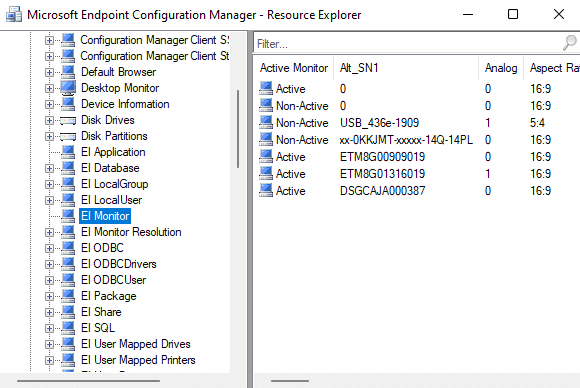Expand the Disk Partitions node
Image resolution: width=580 pixels, height=388 pixels.
coord(49,136)
